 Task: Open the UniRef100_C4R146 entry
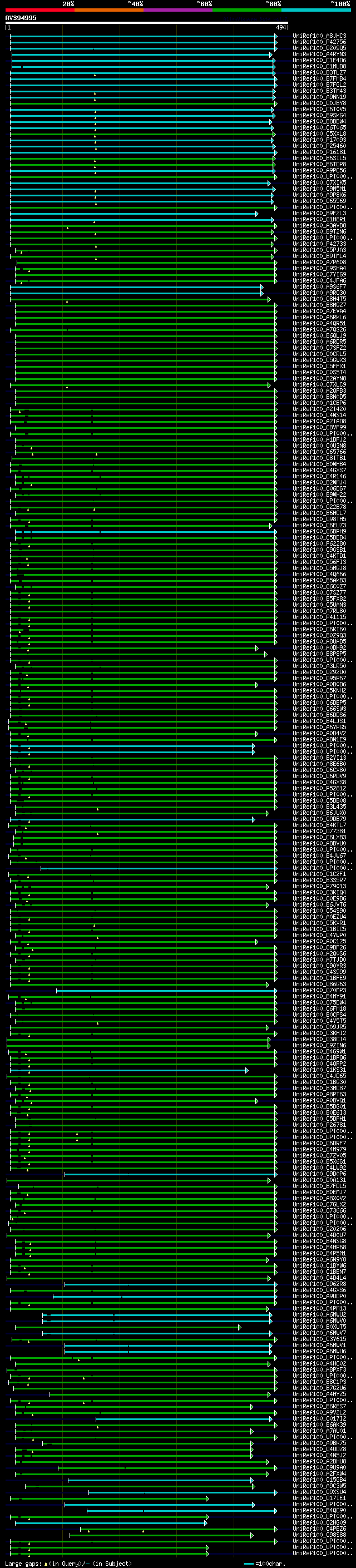(x=319, y=477)
